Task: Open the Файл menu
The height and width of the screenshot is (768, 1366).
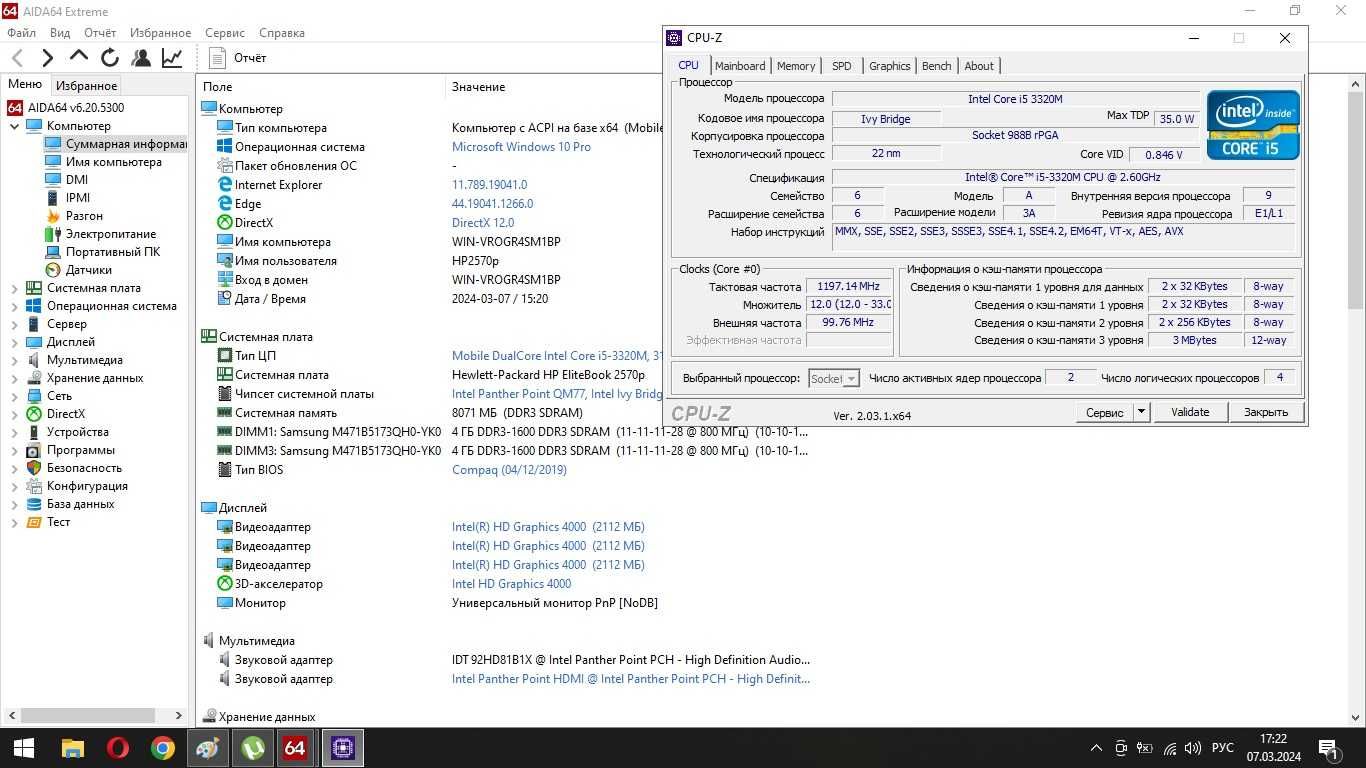Action: [21, 33]
